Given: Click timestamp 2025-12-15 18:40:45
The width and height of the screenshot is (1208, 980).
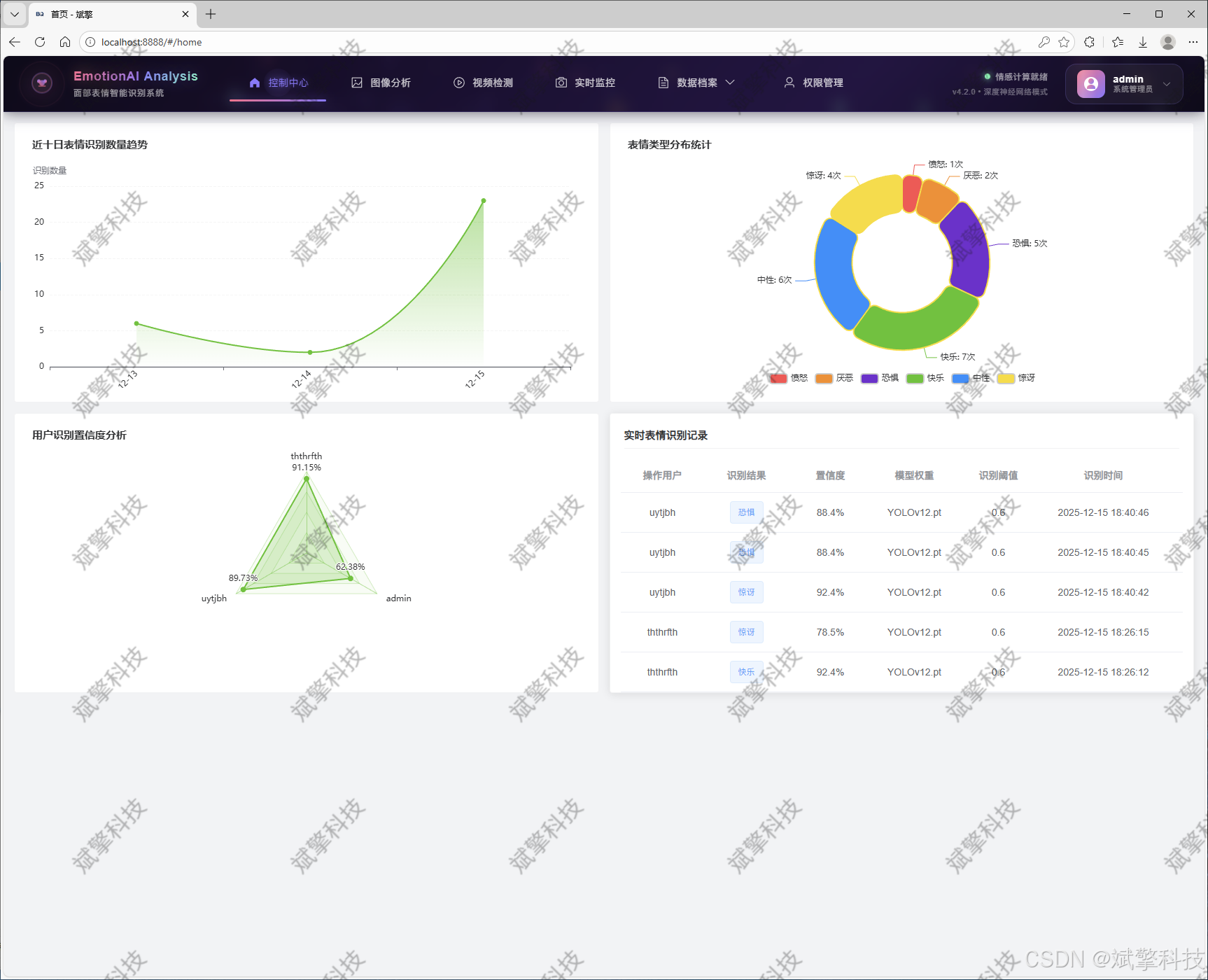Looking at the screenshot, I should pyautogui.click(x=1103, y=552).
